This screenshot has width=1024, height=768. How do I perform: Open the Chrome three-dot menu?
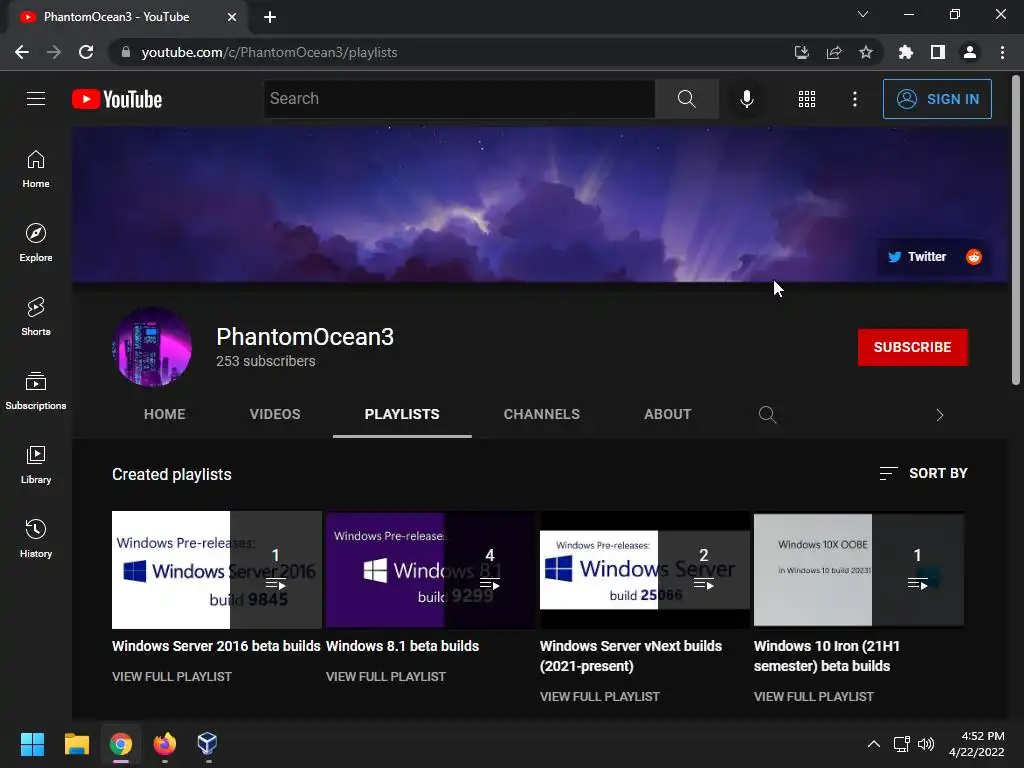(x=1002, y=52)
